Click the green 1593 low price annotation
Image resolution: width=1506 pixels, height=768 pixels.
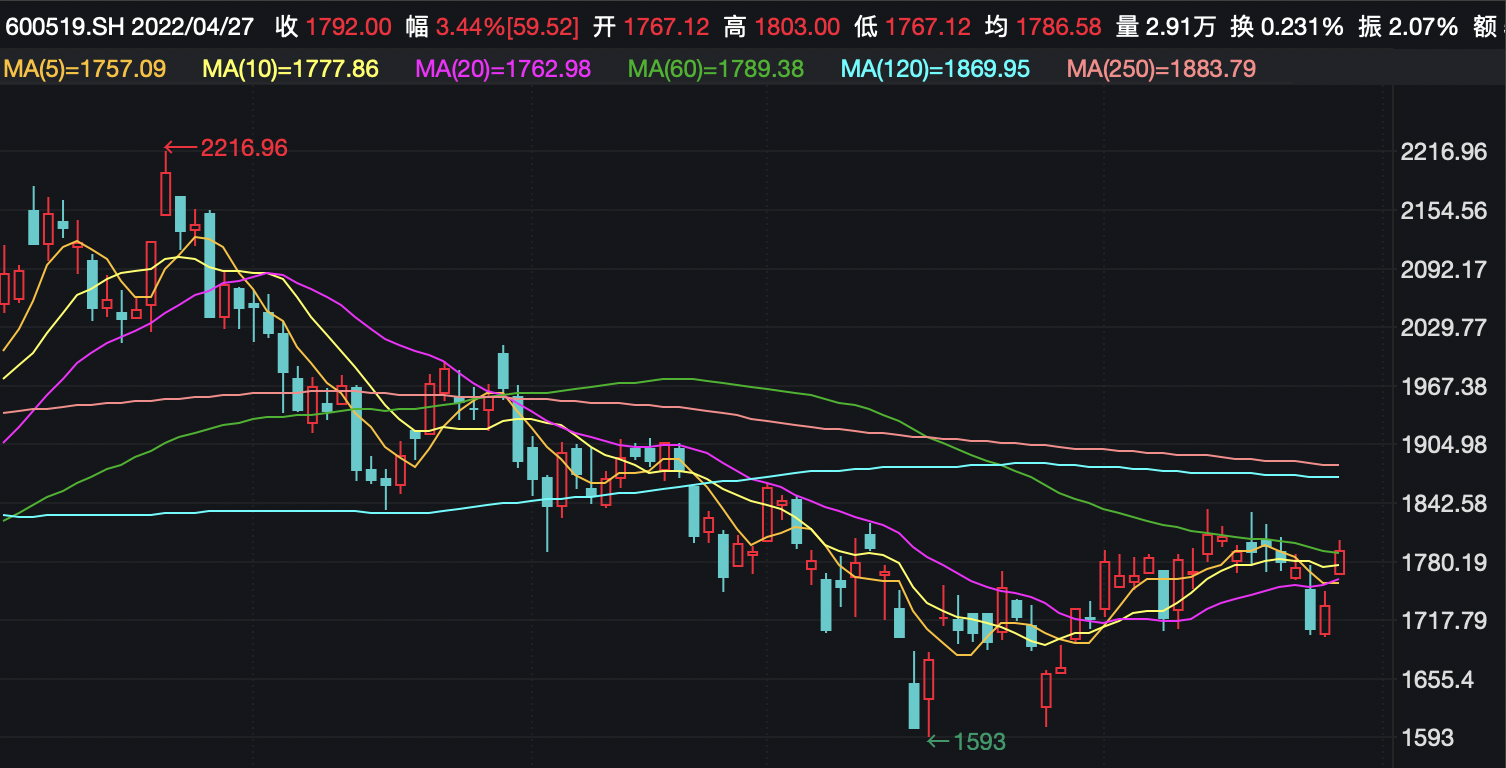coord(979,741)
